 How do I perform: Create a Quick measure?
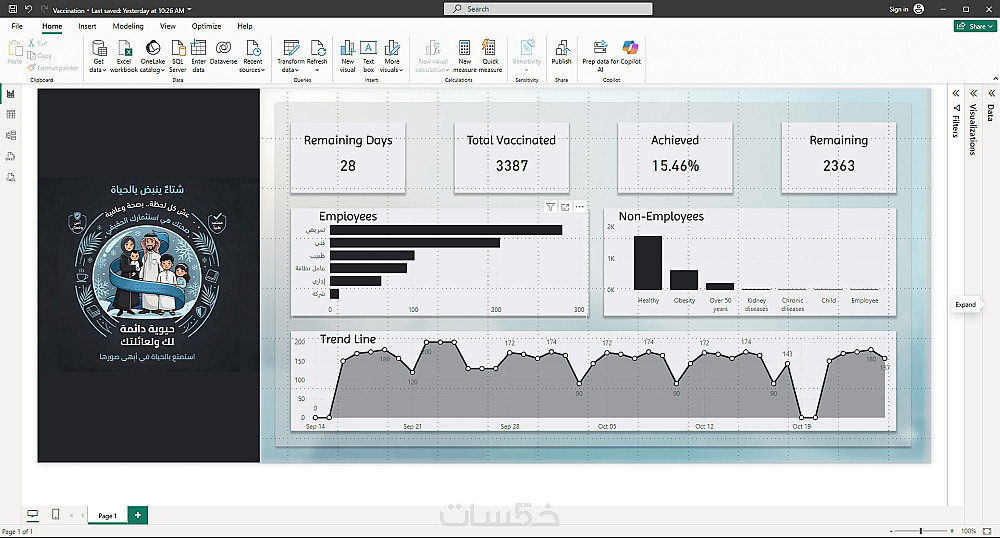pos(490,57)
